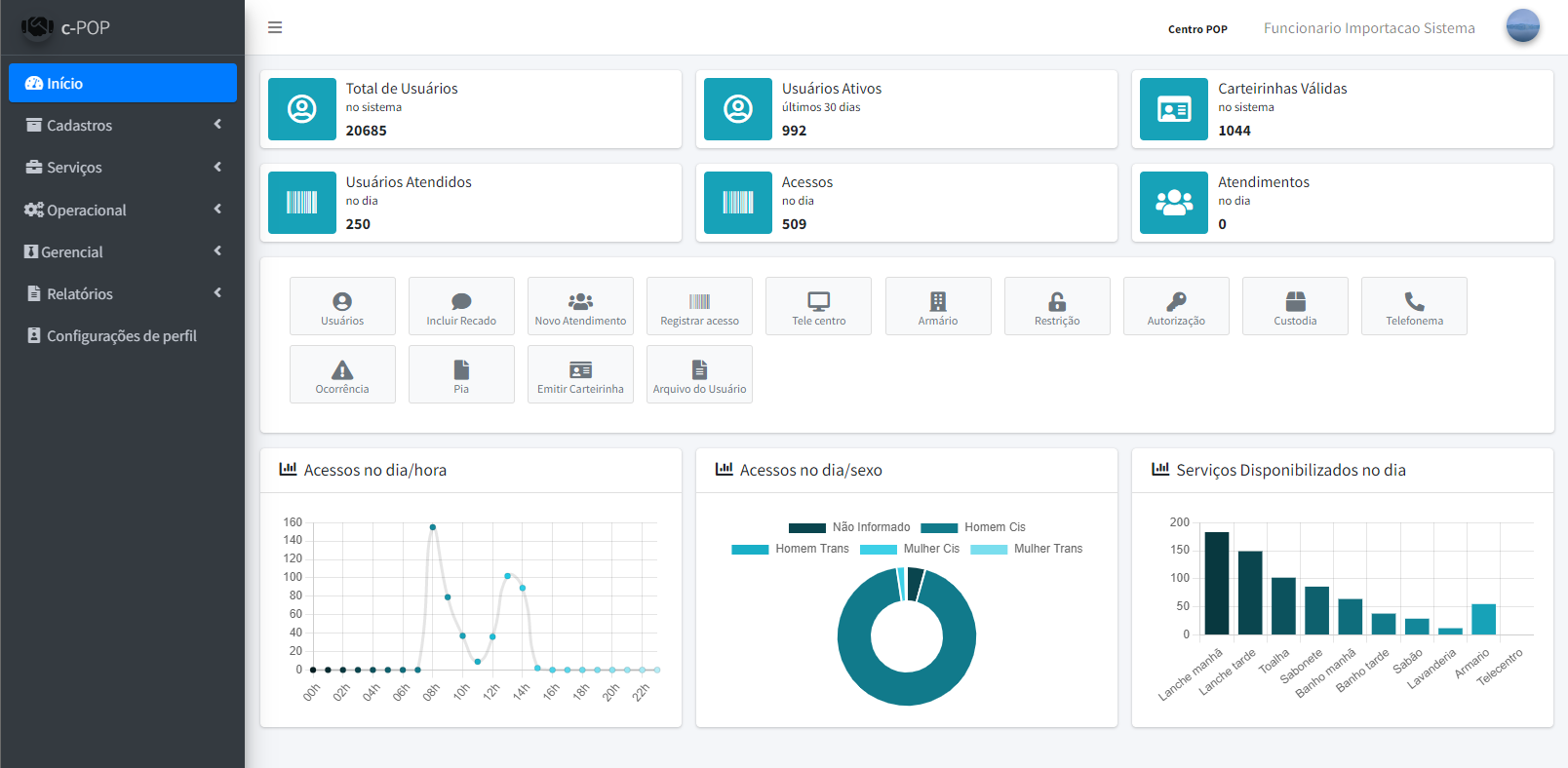
Task: Toggle Não Informado legend in sexo chart
Action: (x=848, y=527)
